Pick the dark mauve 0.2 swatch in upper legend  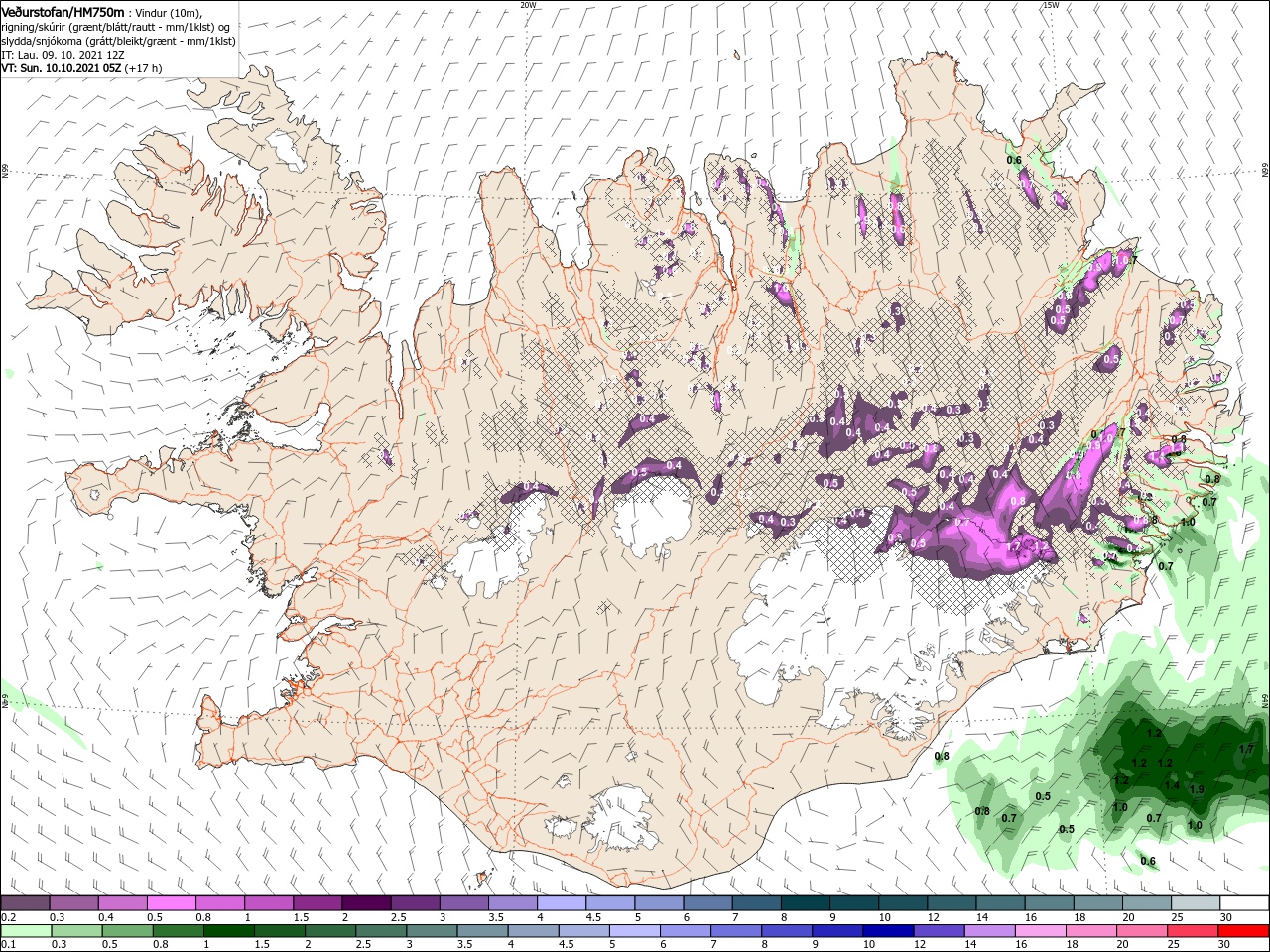coord(25,903)
